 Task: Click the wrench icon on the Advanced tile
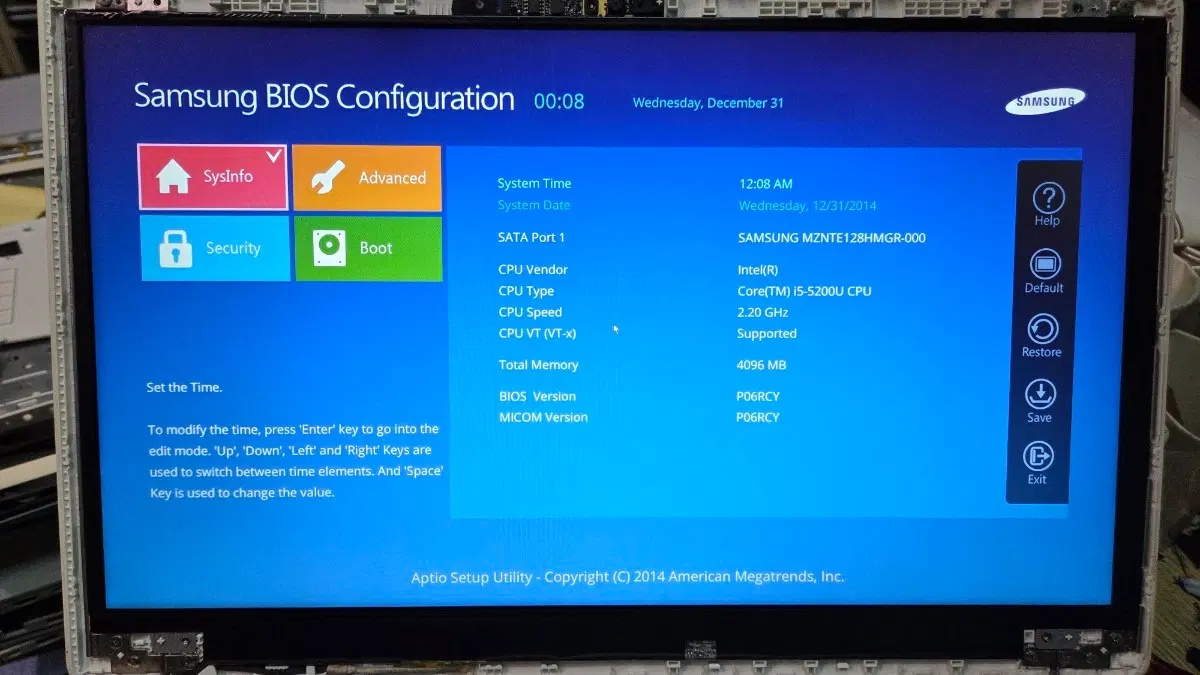(x=327, y=178)
